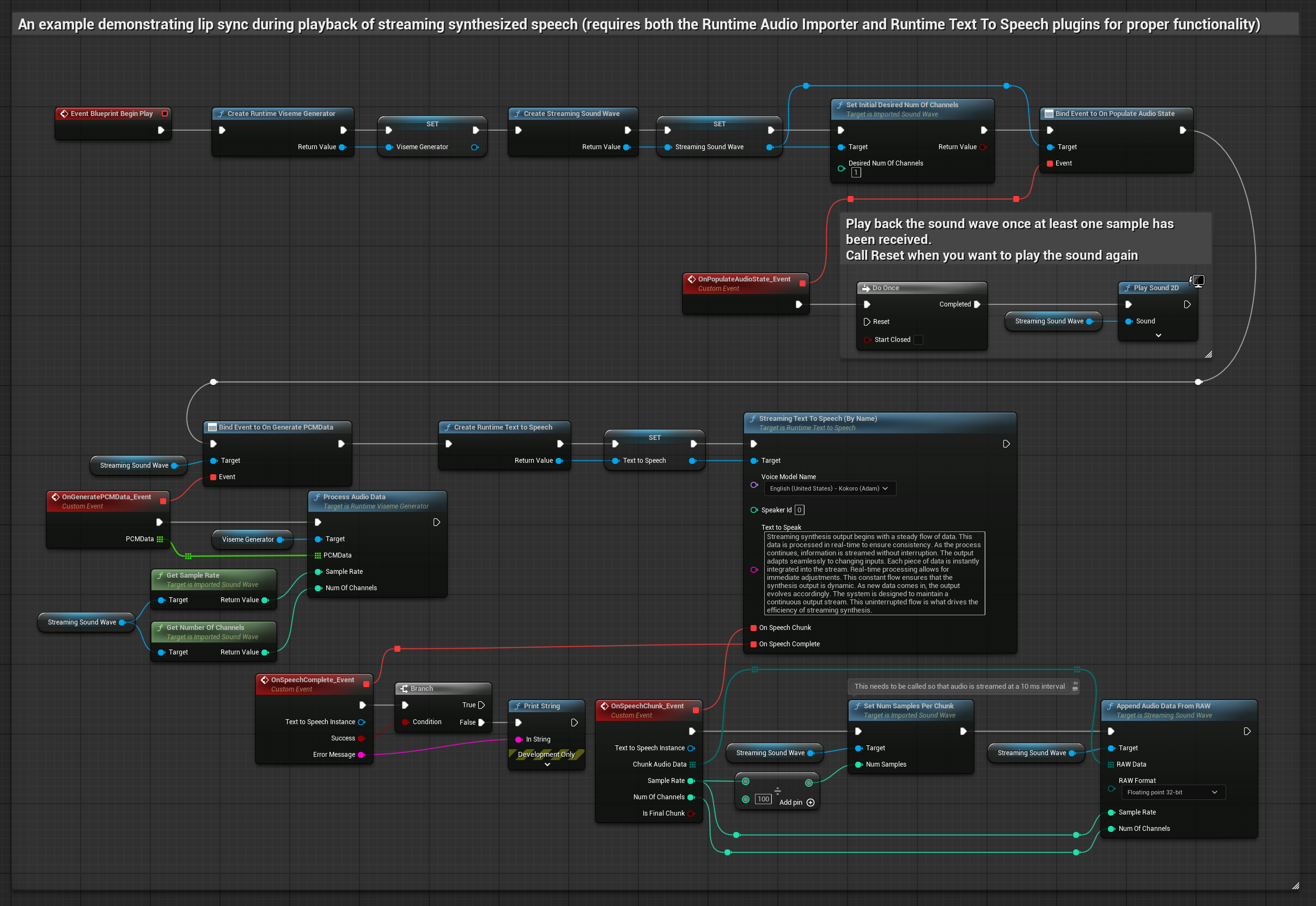Click the Desired Num Of Channels value field

click(x=856, y=173)
